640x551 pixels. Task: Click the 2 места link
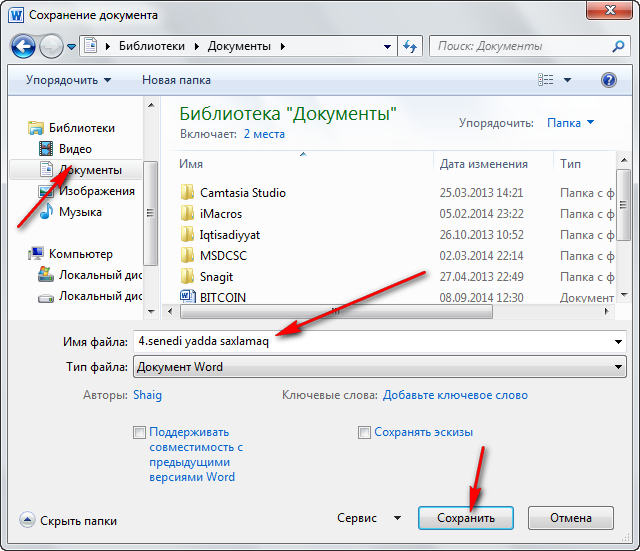tap(264, 134)
